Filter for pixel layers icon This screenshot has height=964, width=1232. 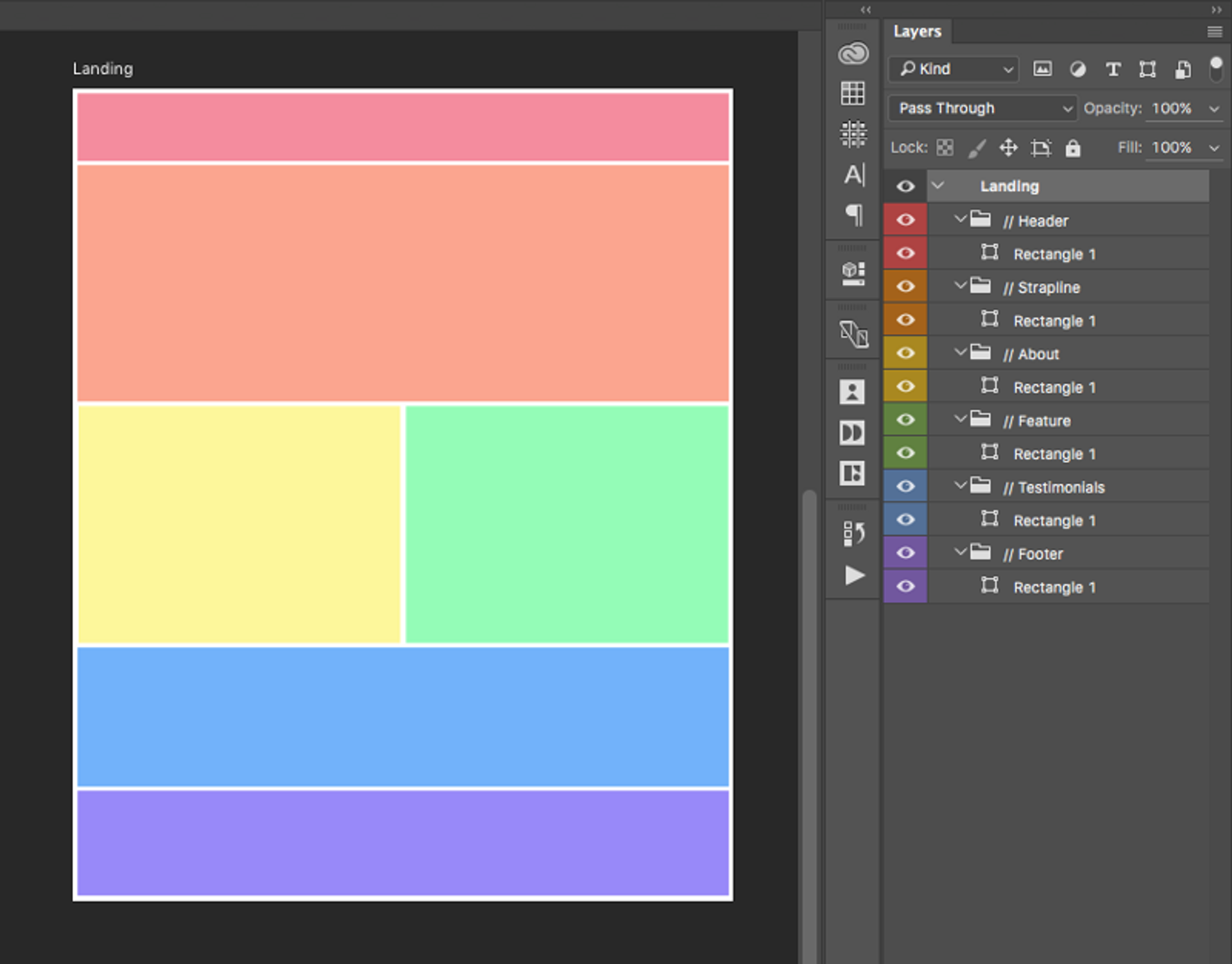1043,69
